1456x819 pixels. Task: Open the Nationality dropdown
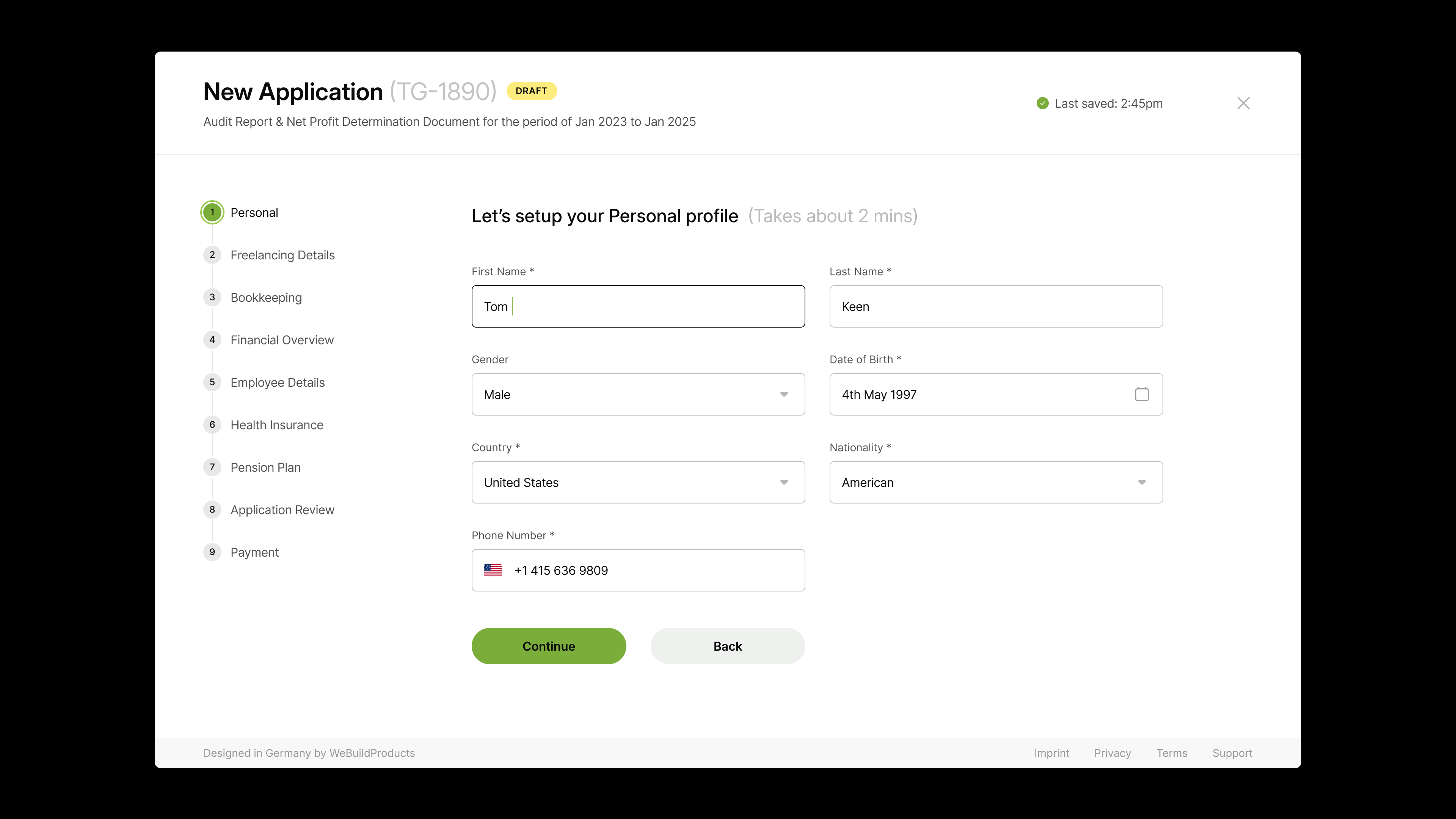point(996,483)
